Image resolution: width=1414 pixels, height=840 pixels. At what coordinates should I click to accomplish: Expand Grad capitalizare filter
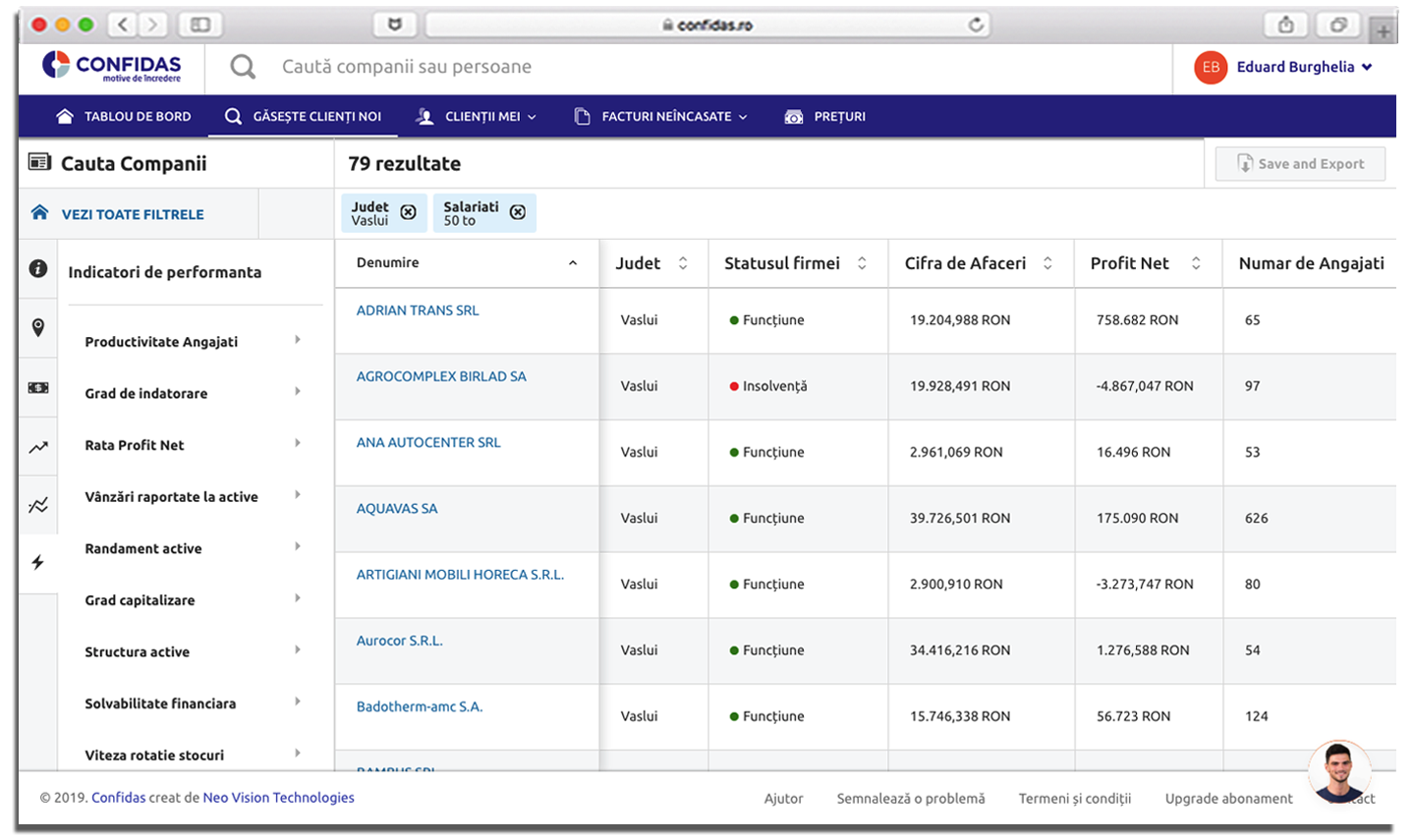tap(194, 599)
